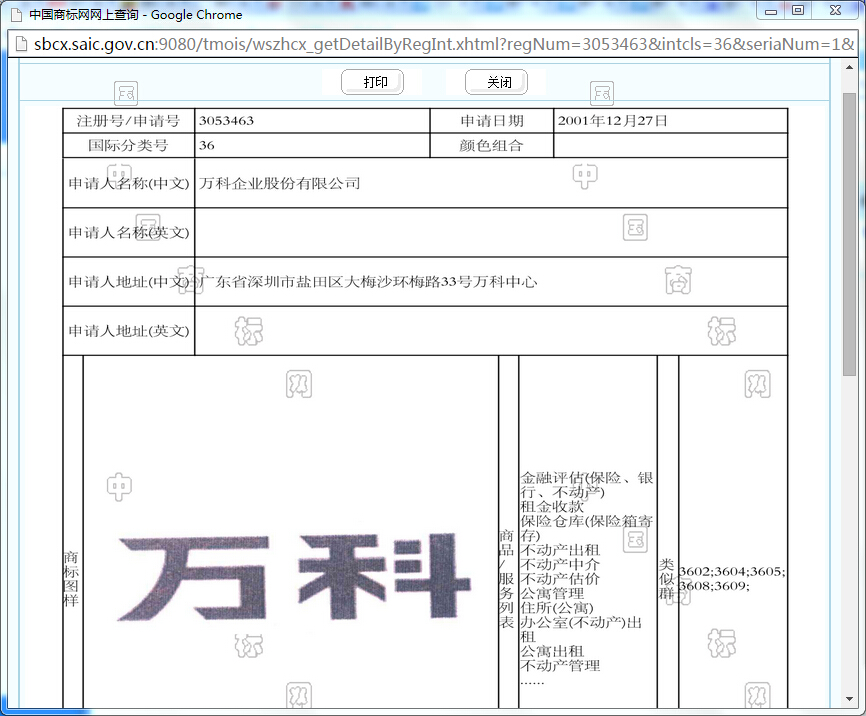
Task: Minimize the Chrome window
Action: pos(771,11)
